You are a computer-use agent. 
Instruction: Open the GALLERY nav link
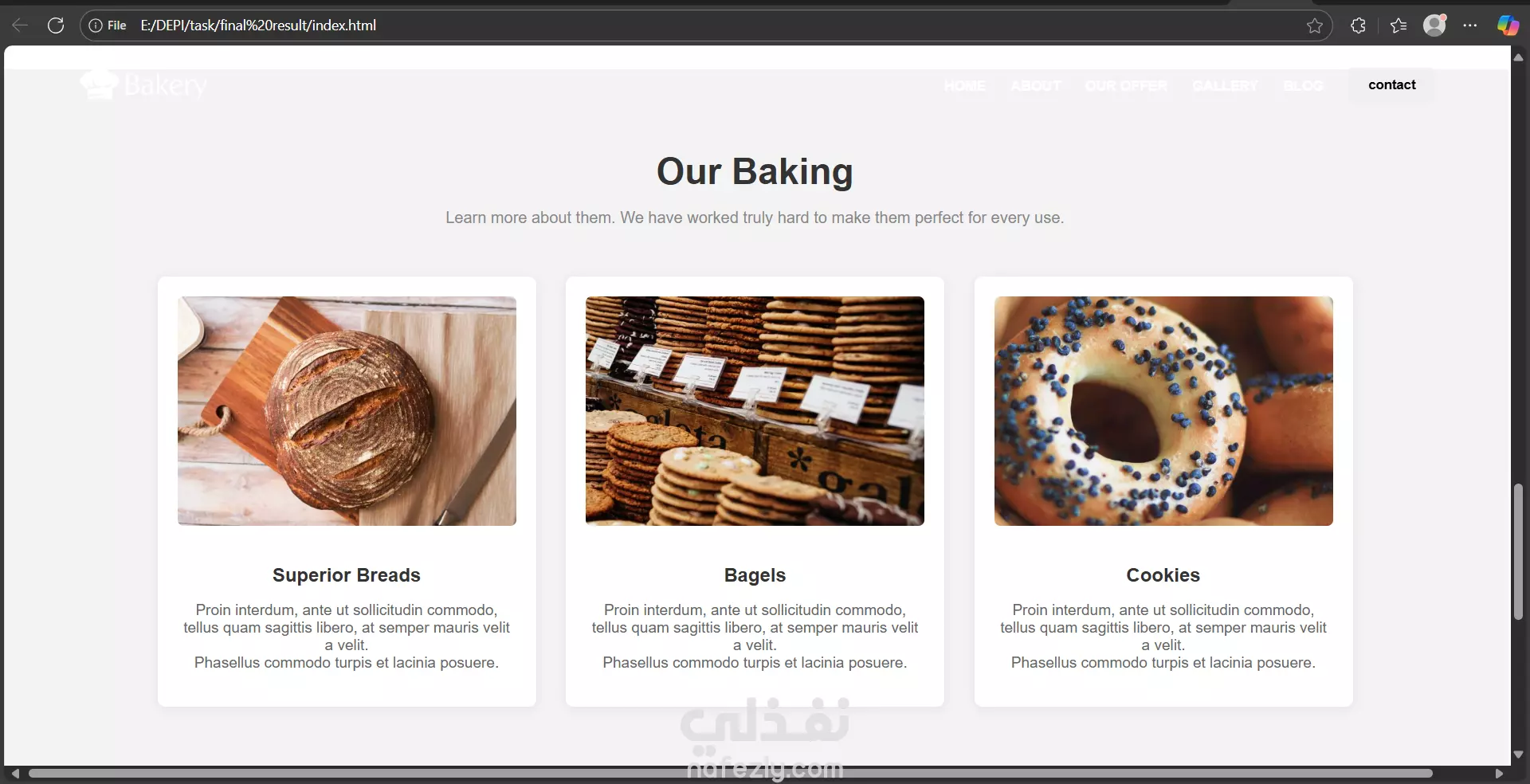1225,85
